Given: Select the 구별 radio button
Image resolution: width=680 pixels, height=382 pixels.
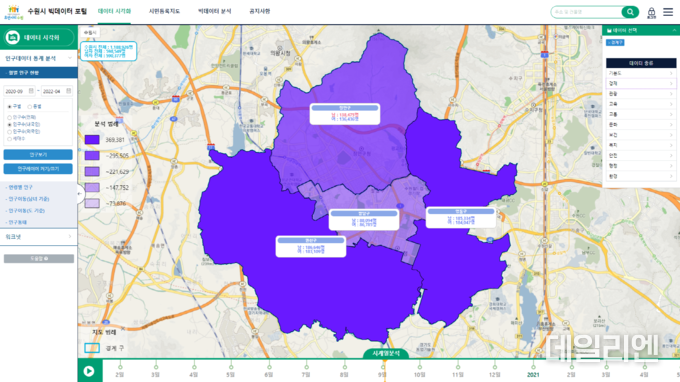Looking at the screenshot, I should [x=9, y=107].
